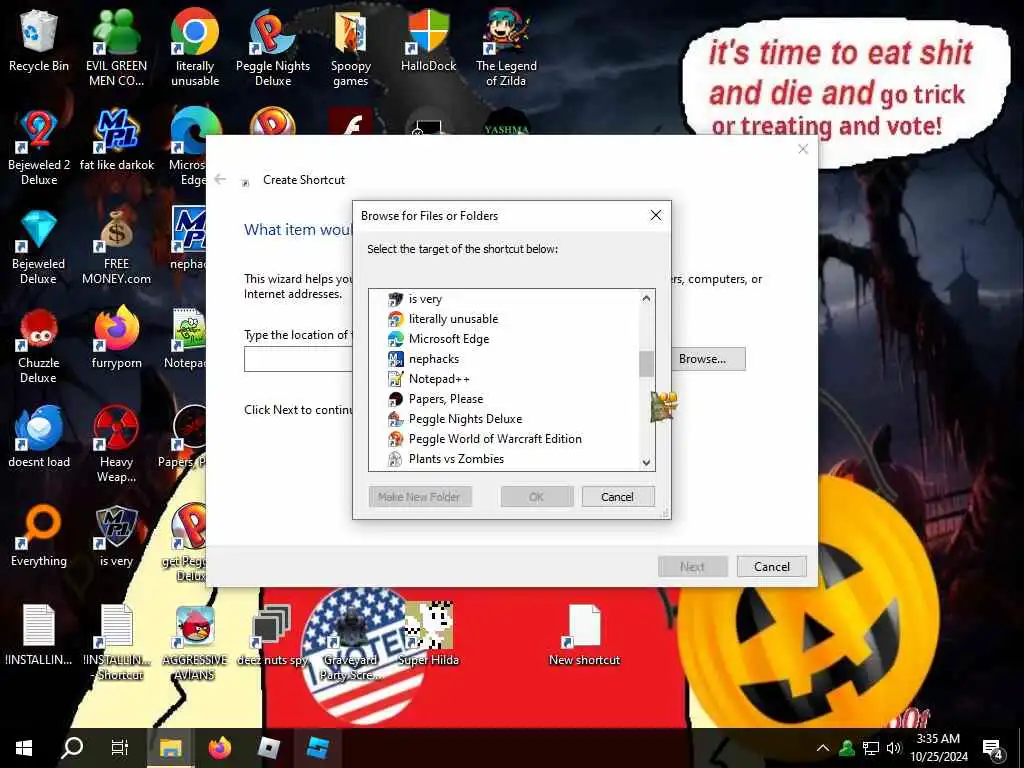The height and width of the screenshot is (768, 1024).
Task: Select Bejeweled 2 Deluxe desktop icon
Action: pyautogui.click(x=39, y=147)
